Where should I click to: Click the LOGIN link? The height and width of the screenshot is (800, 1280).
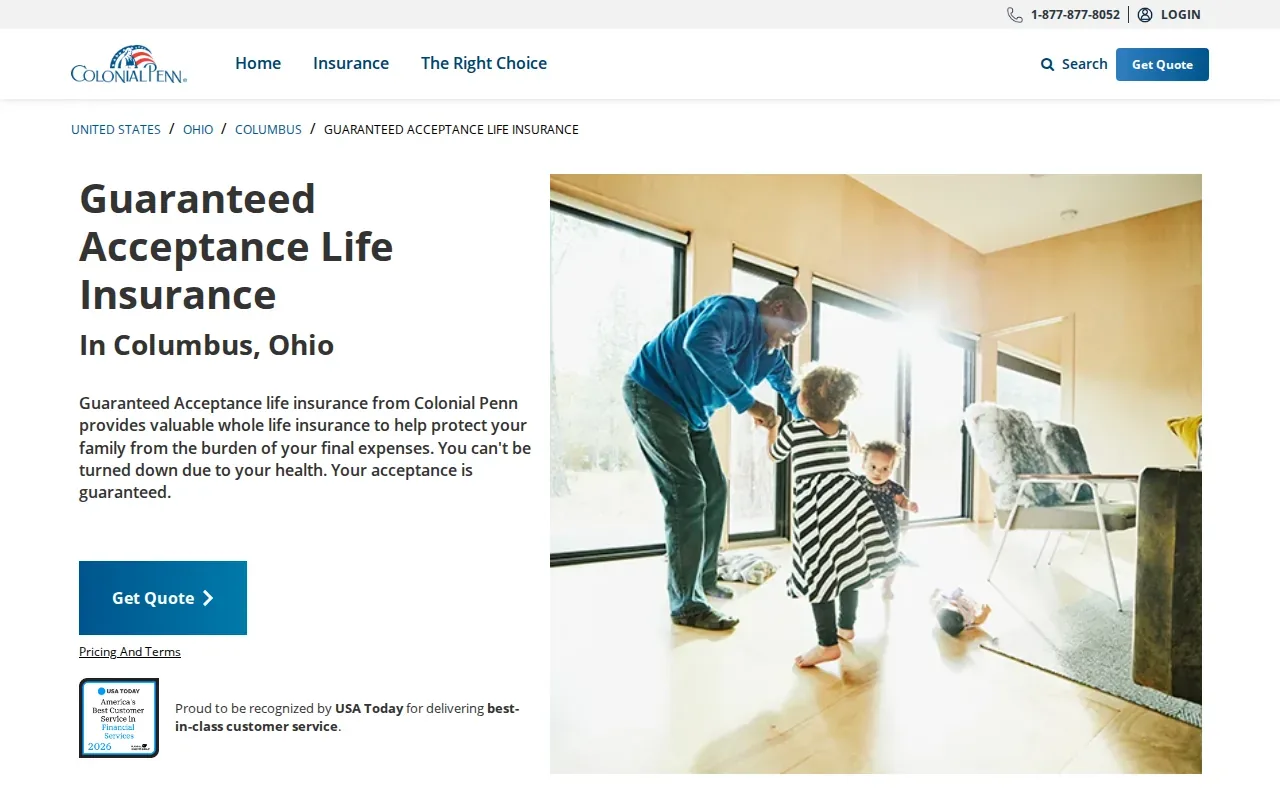(1181, 15)
